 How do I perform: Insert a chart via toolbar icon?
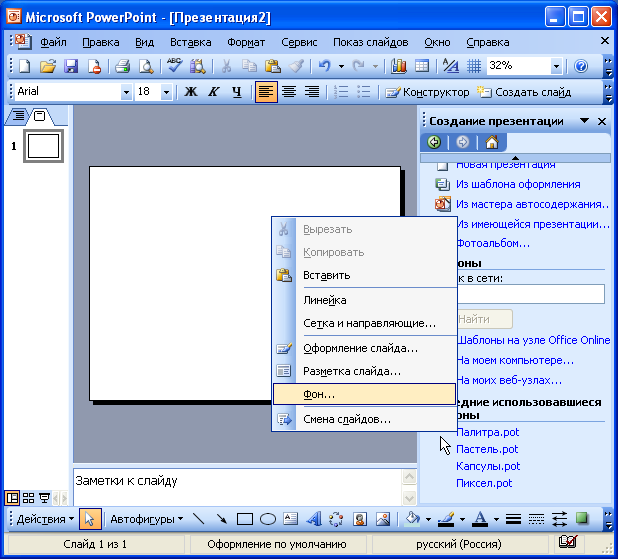[x=399, y=66]
